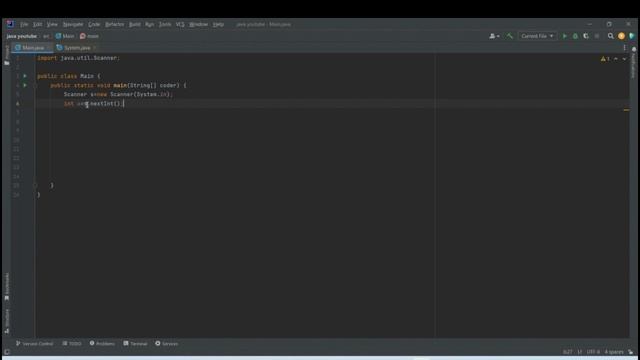
Task: Open the View menu
Action: click(52, 24)
